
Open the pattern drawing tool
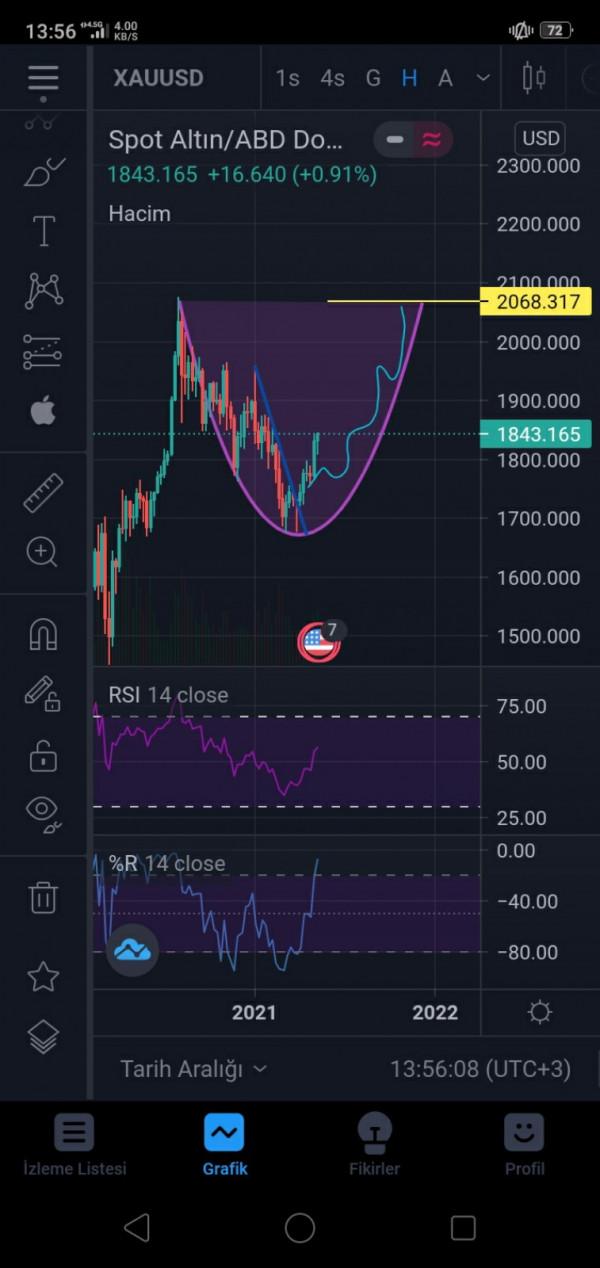pos(43,291)
